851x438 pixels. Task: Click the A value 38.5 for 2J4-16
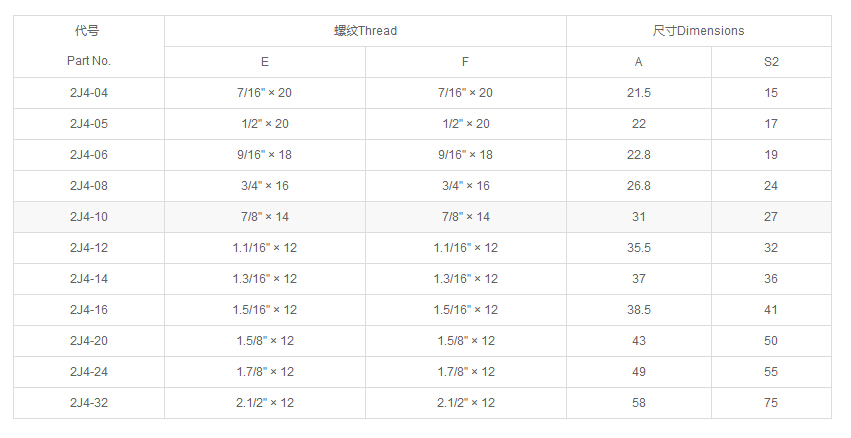pyautogui.click(x=639, y=310)
